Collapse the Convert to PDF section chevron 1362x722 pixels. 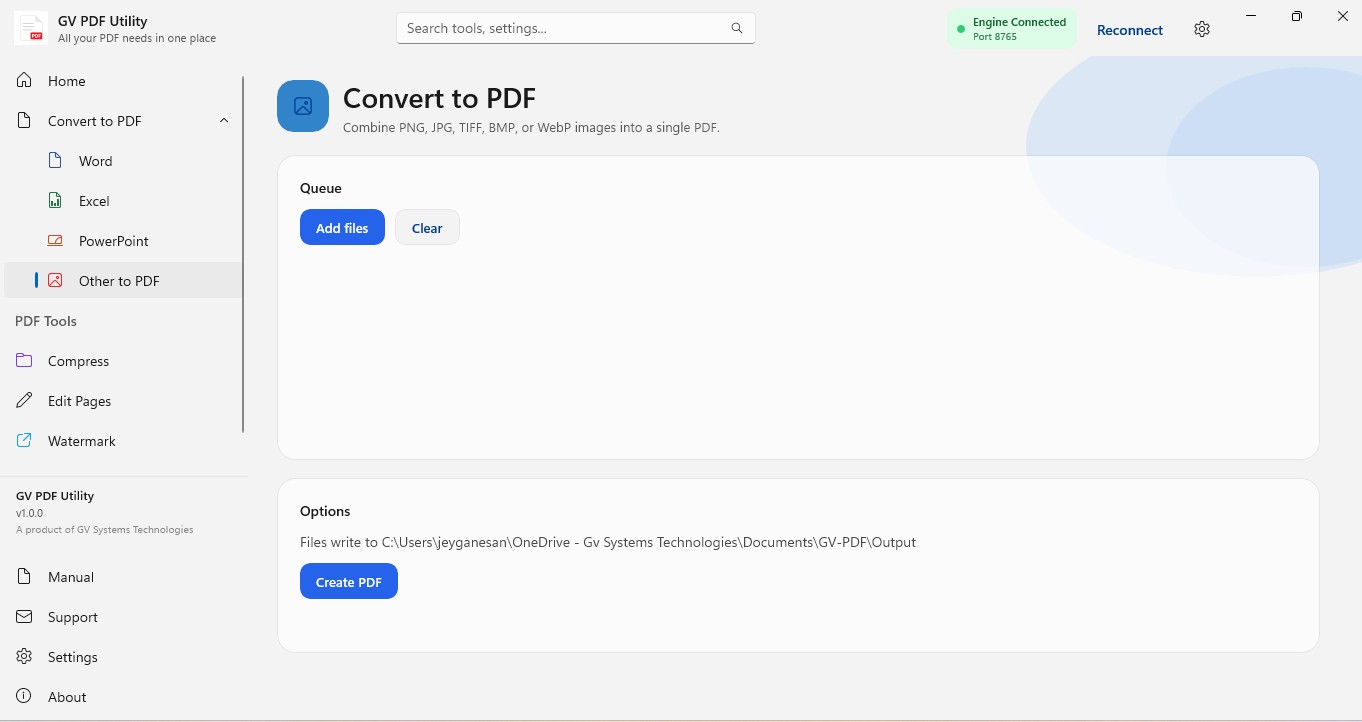224,120
